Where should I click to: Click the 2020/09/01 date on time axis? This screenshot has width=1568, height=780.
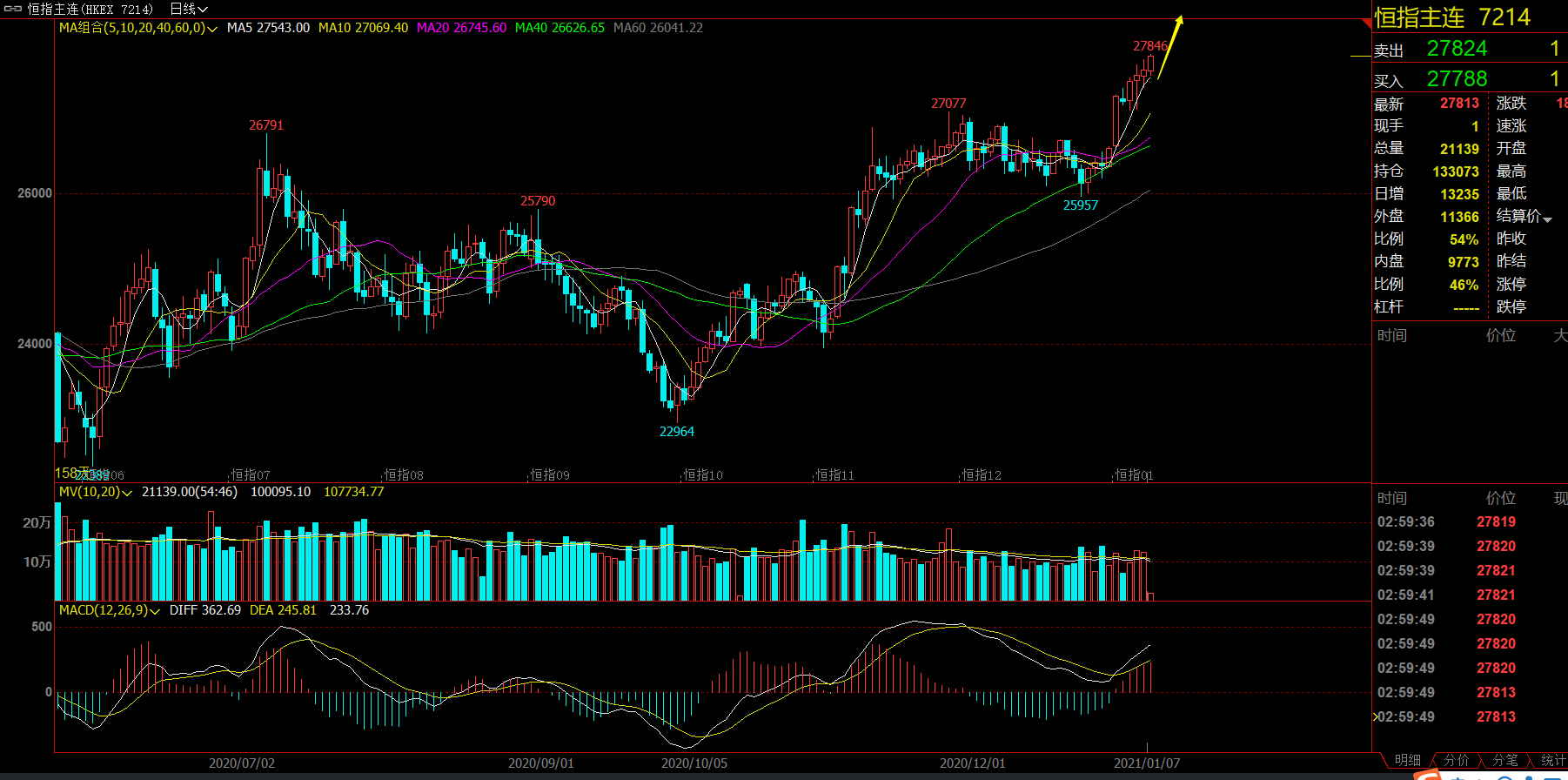pyautogui.click(x=541, y=763)
